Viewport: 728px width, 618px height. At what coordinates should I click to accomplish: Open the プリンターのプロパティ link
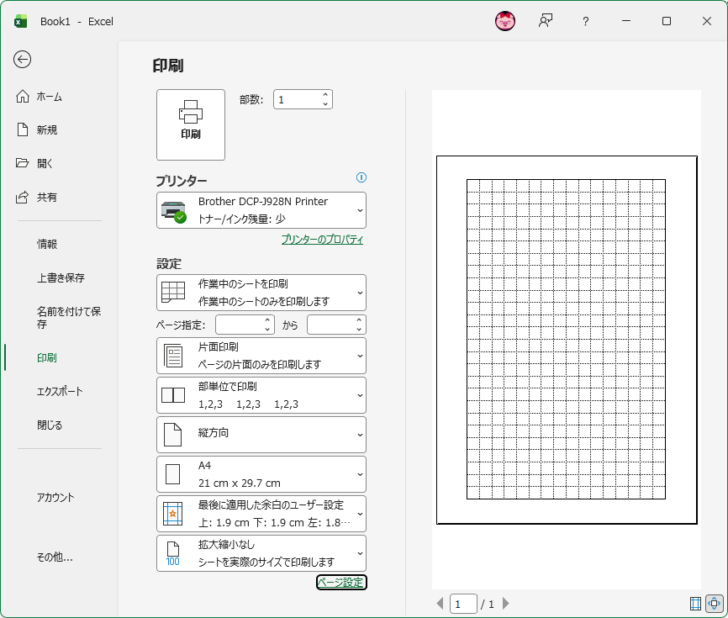[x=322, y=240]
